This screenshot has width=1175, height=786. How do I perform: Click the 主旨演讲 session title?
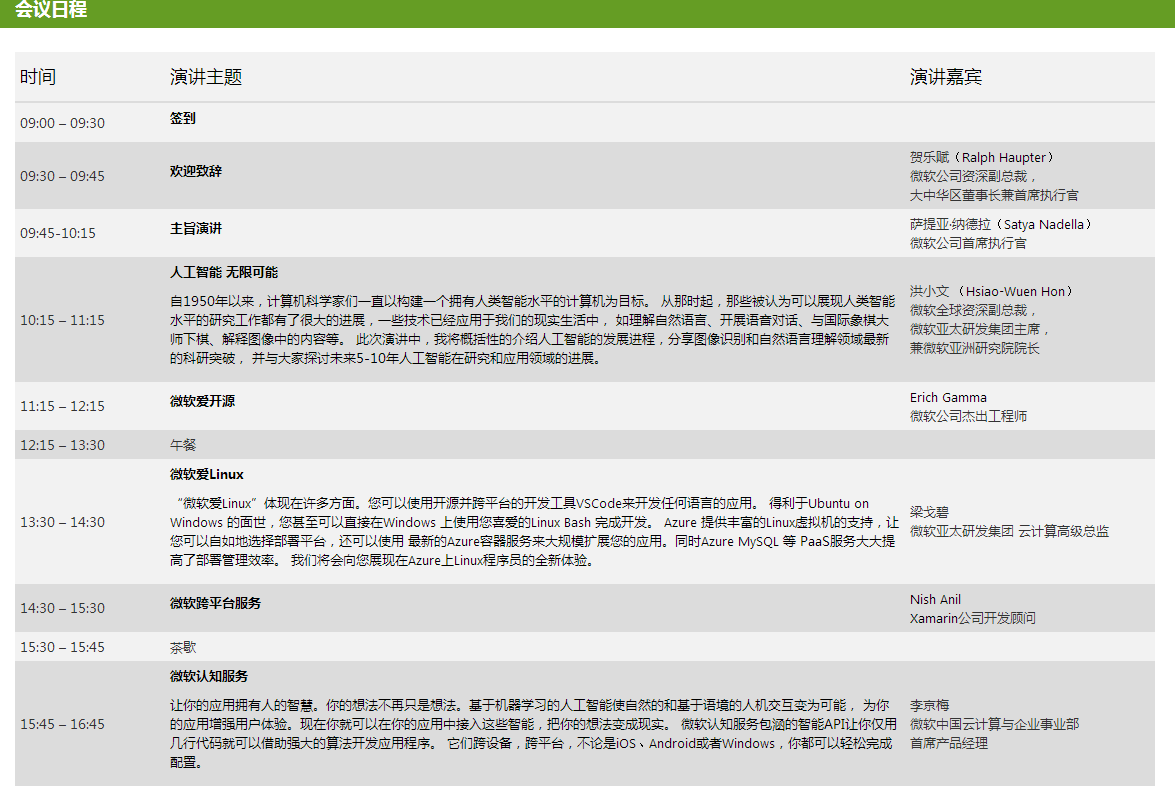click(x=196, y=228)
